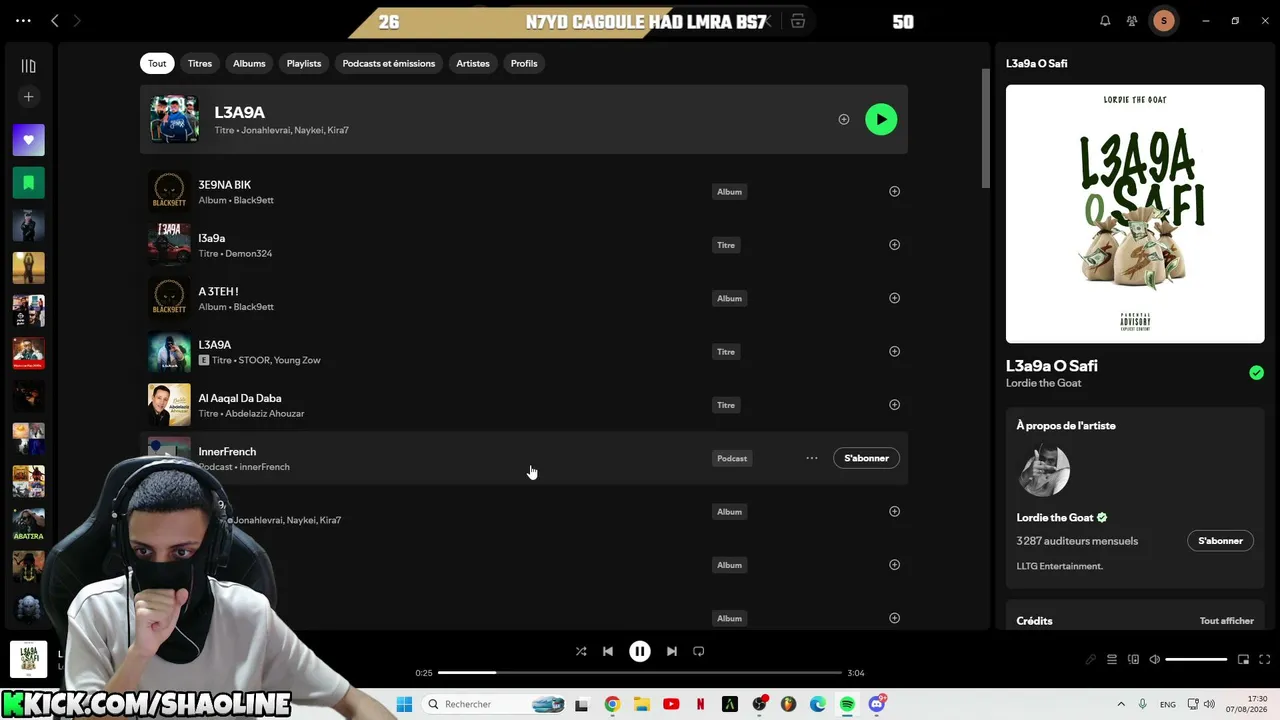Screen dimensions: 1280x720
Task: Open the library panel icon in sidebar
Action: pyautogui.click(x=28, y=66)
